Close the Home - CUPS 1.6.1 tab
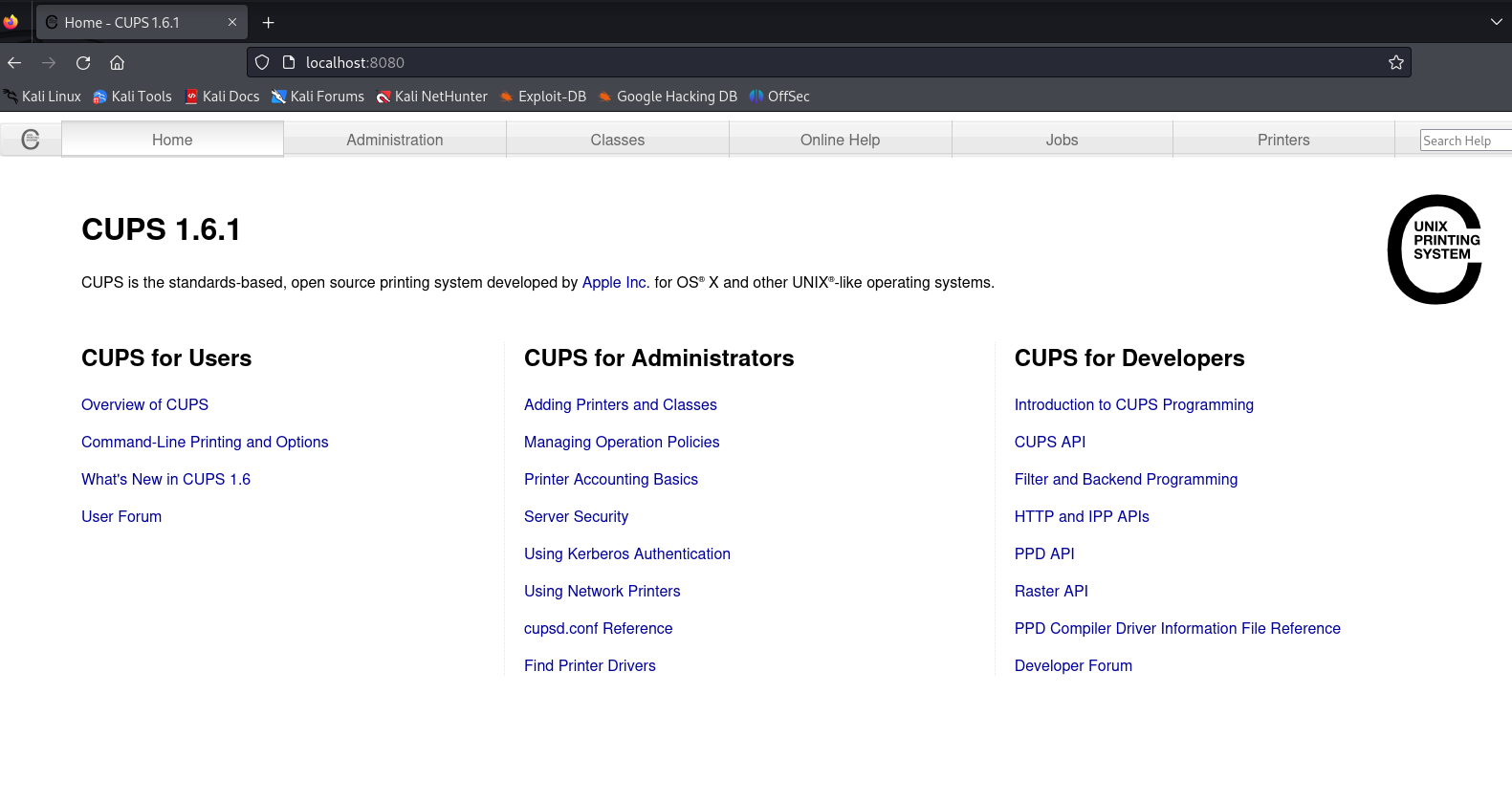The width and height of the screenshot is (1512, 802). coord(231,23)
